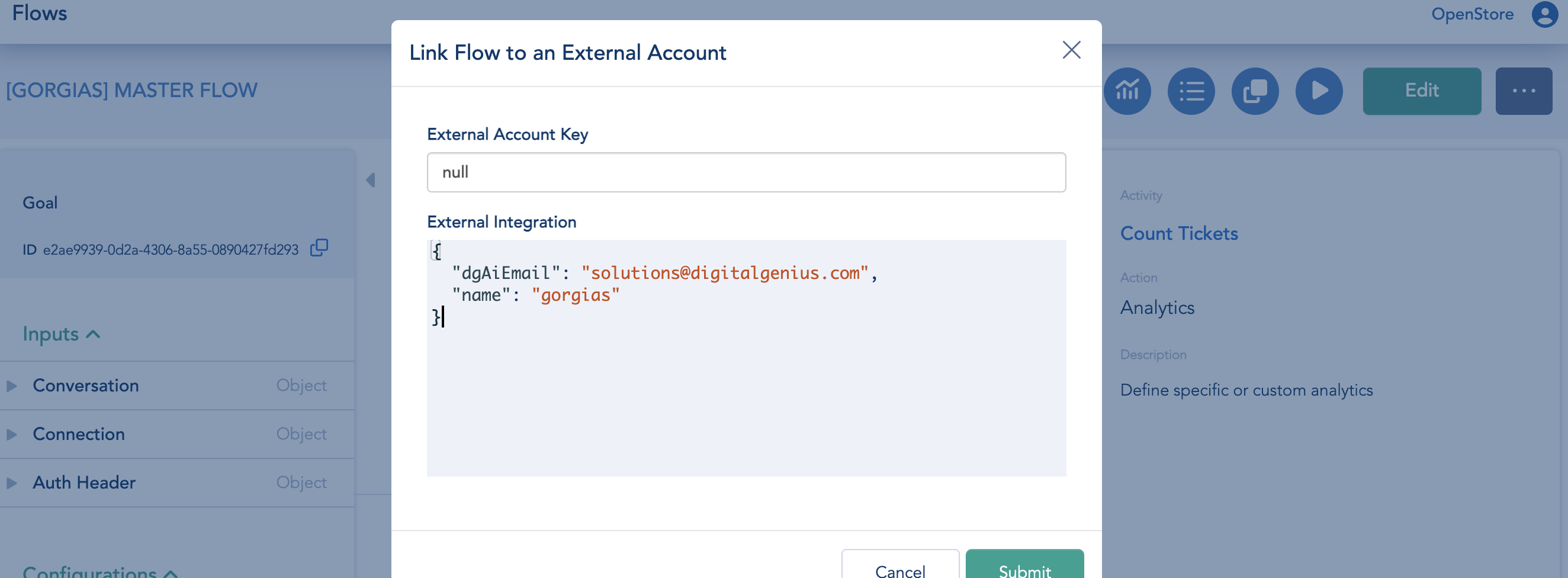Cancel the link flow dialog
Screen dimensions: 1568x578
(x=900, y=564)
